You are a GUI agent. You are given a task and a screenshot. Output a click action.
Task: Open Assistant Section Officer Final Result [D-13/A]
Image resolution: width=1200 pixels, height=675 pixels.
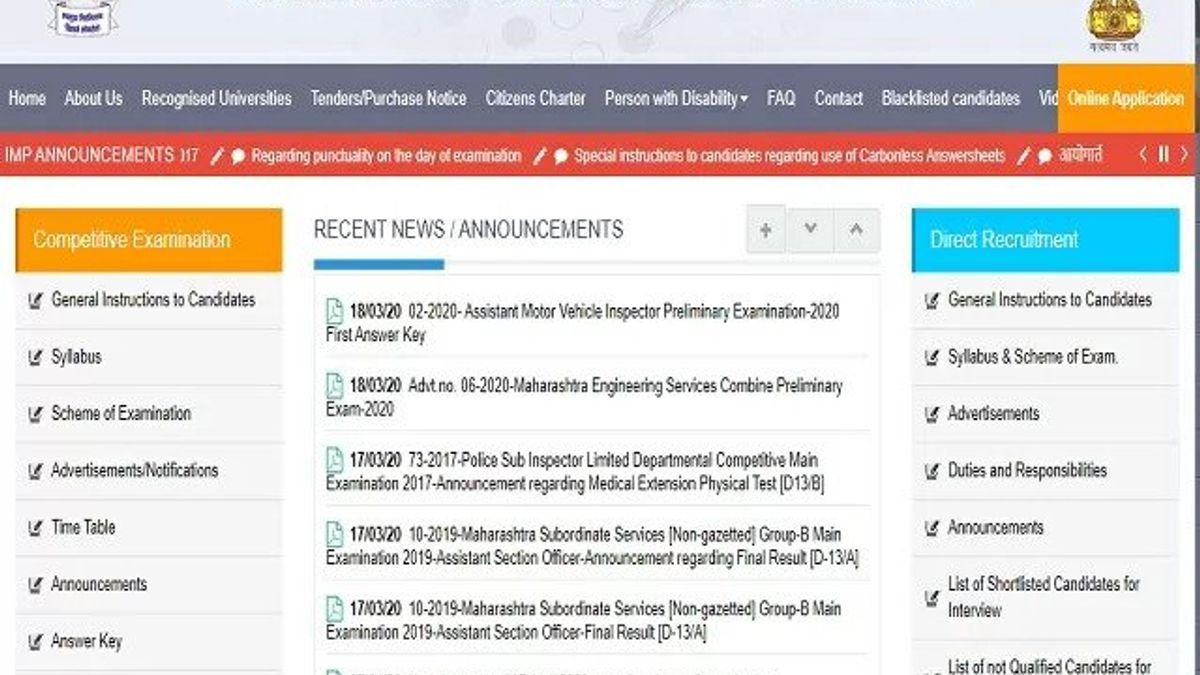click(583, 620)
